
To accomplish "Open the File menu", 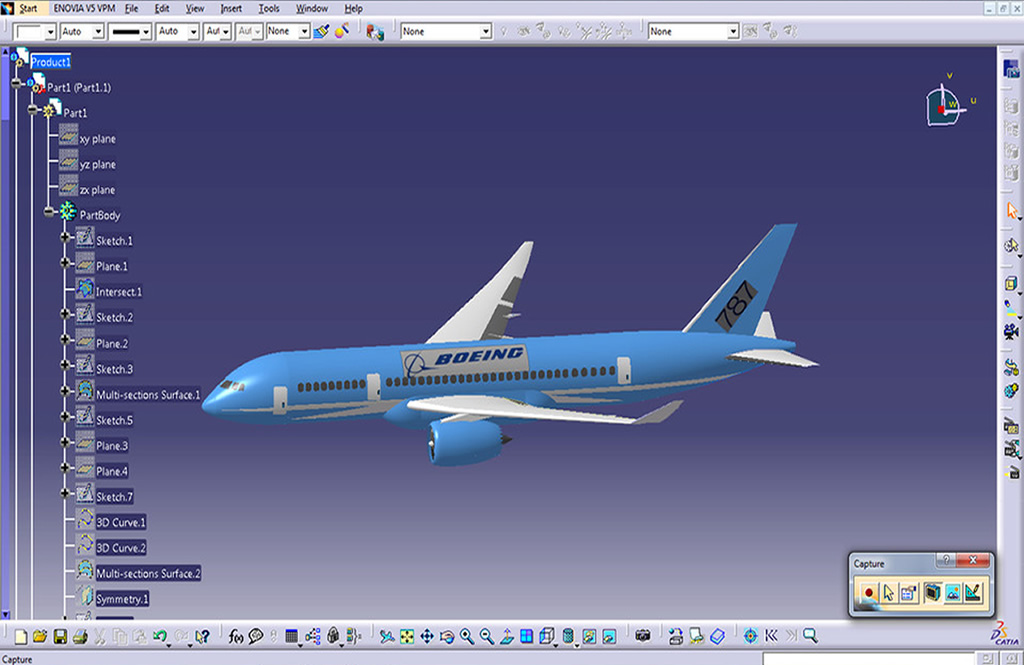I will point(131,8).
